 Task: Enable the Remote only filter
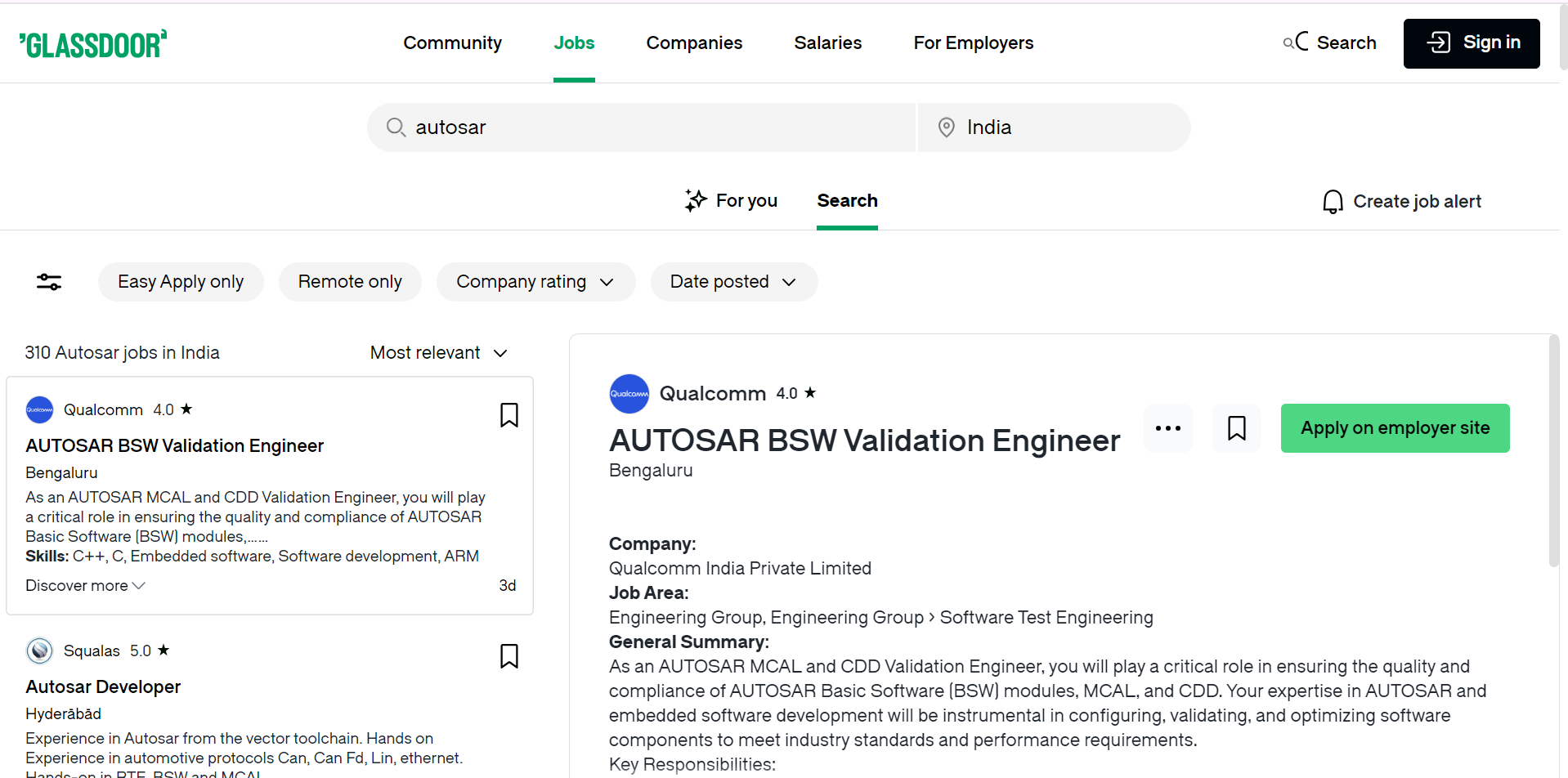pos(350,282)
